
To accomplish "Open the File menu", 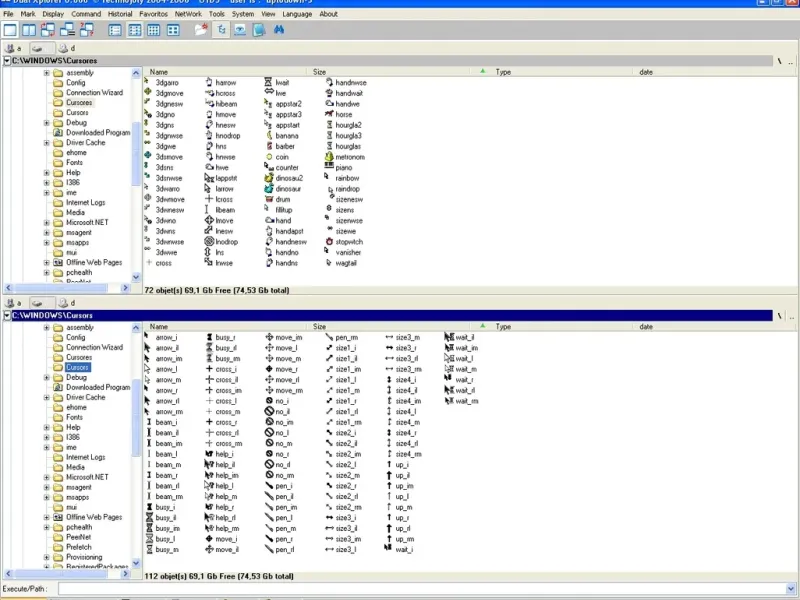I will 8,14.
